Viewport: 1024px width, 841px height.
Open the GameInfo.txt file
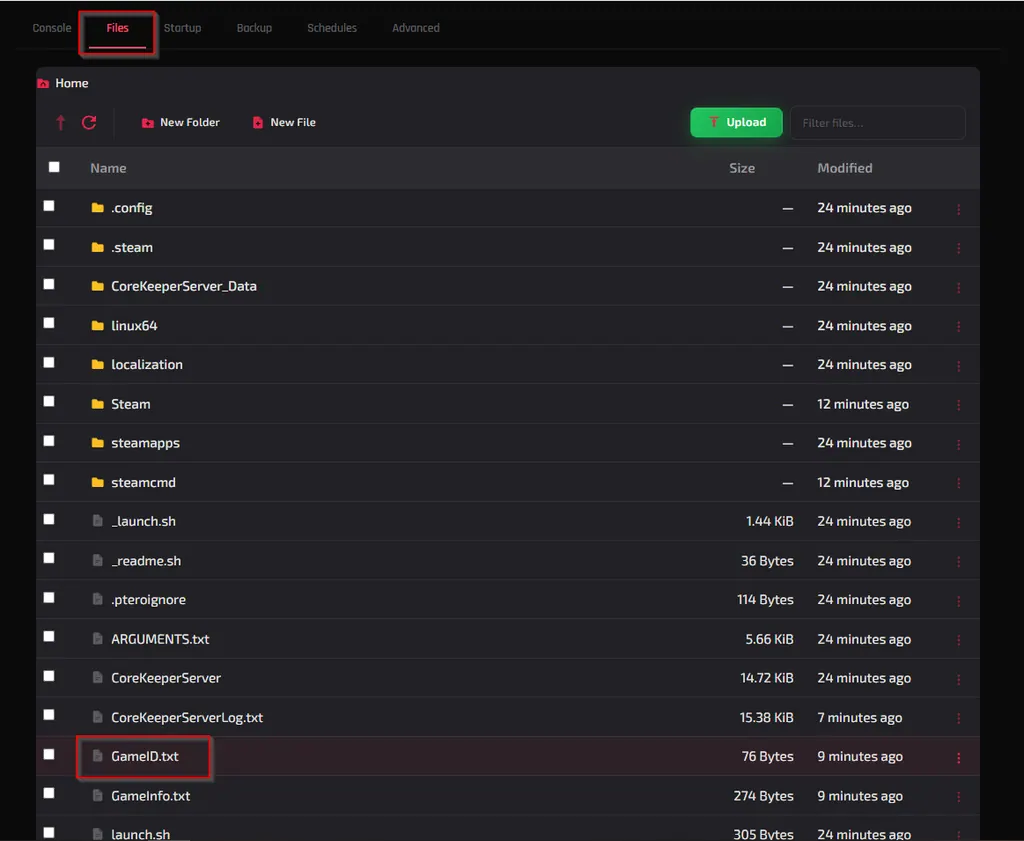point(150,796)
